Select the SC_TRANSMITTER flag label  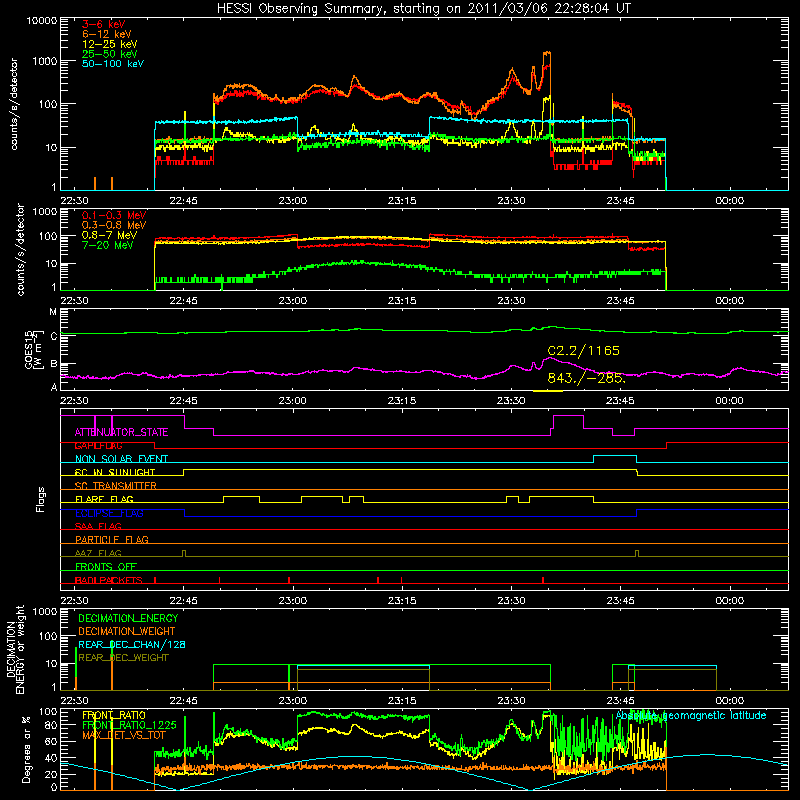point(115,486)
